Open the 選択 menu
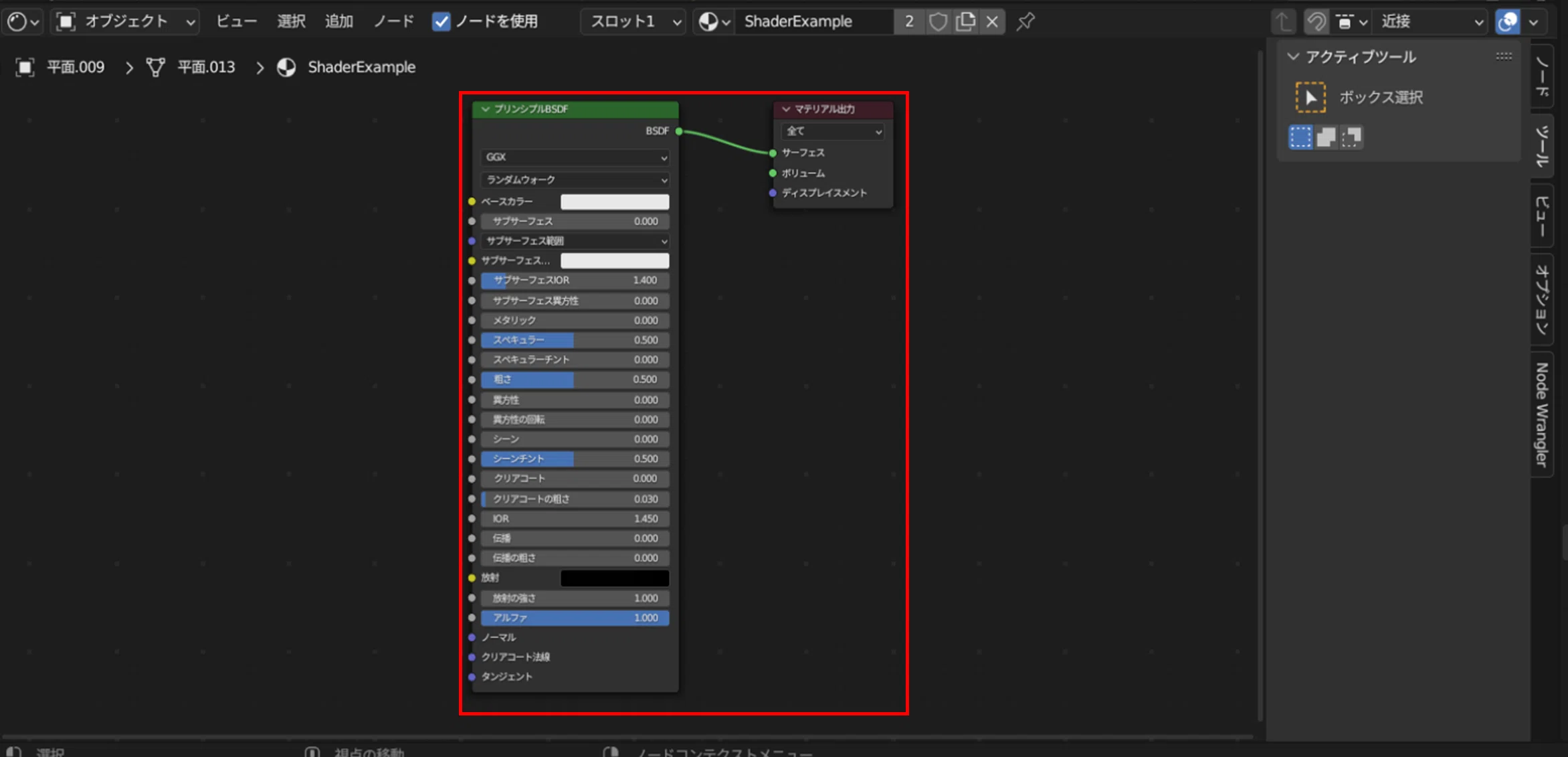Viewport: 1568px width, 757px height. tap(291, 21)
